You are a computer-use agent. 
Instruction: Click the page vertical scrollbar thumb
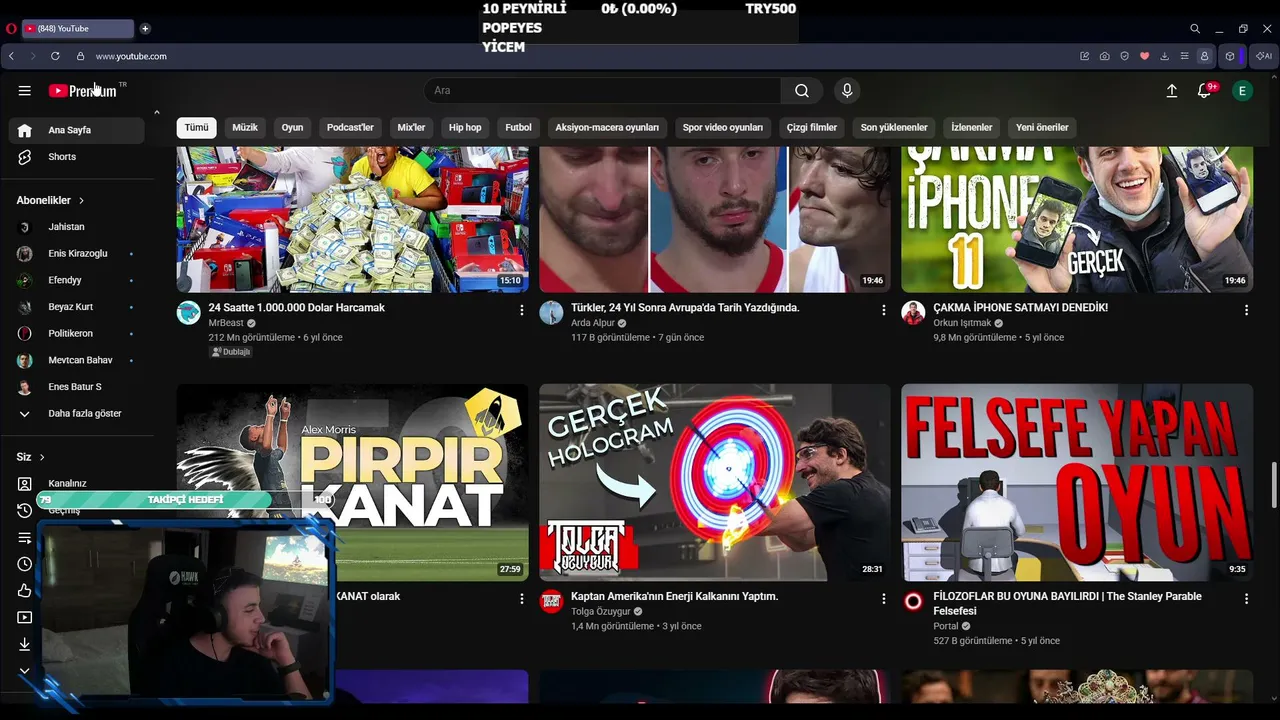tap(1273, 485)
